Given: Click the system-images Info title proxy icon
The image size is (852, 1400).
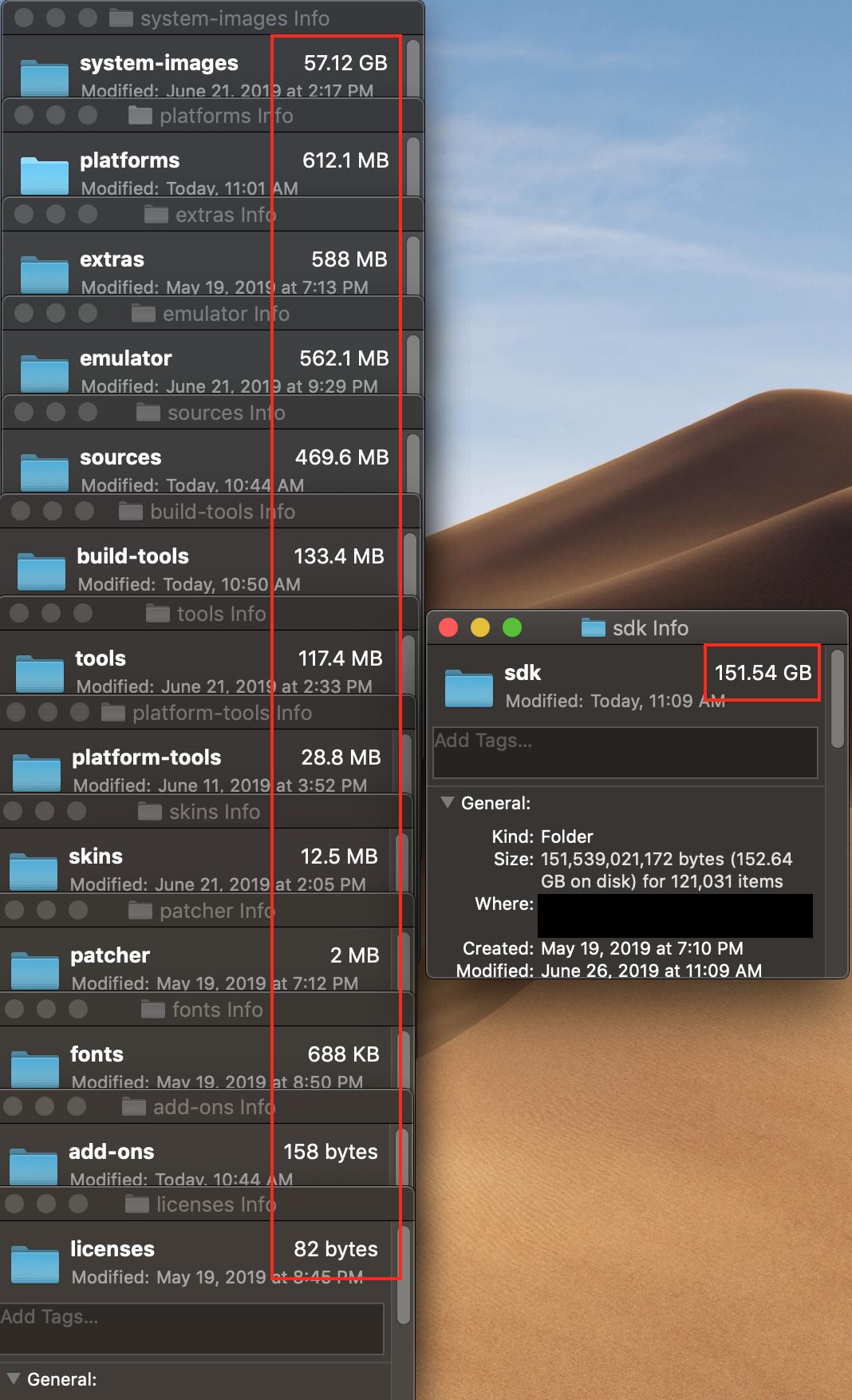Looking at the screenshot, I should click(x=121, y=18).
